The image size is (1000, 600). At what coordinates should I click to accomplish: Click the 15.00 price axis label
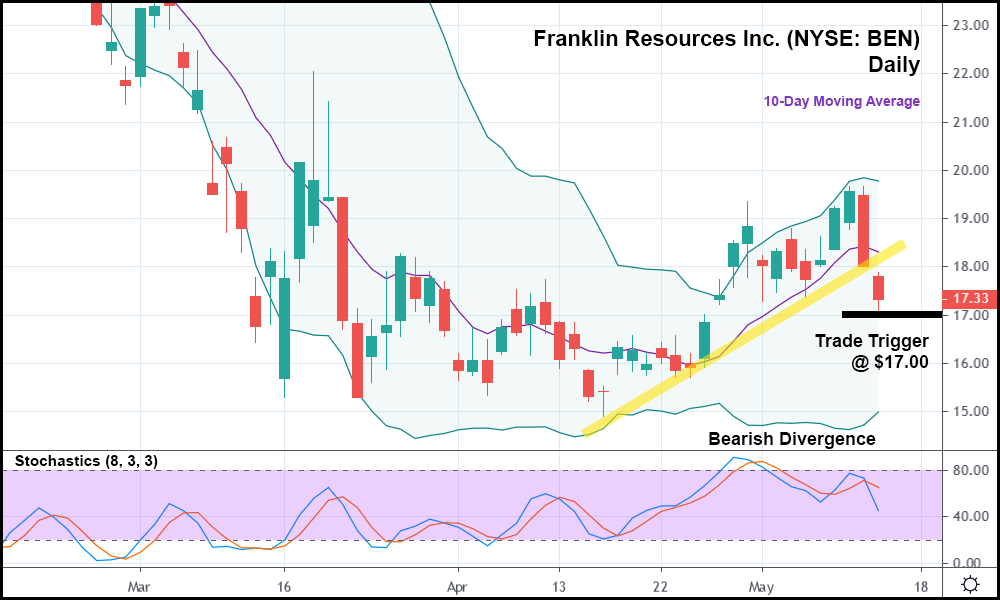[971, 411]
